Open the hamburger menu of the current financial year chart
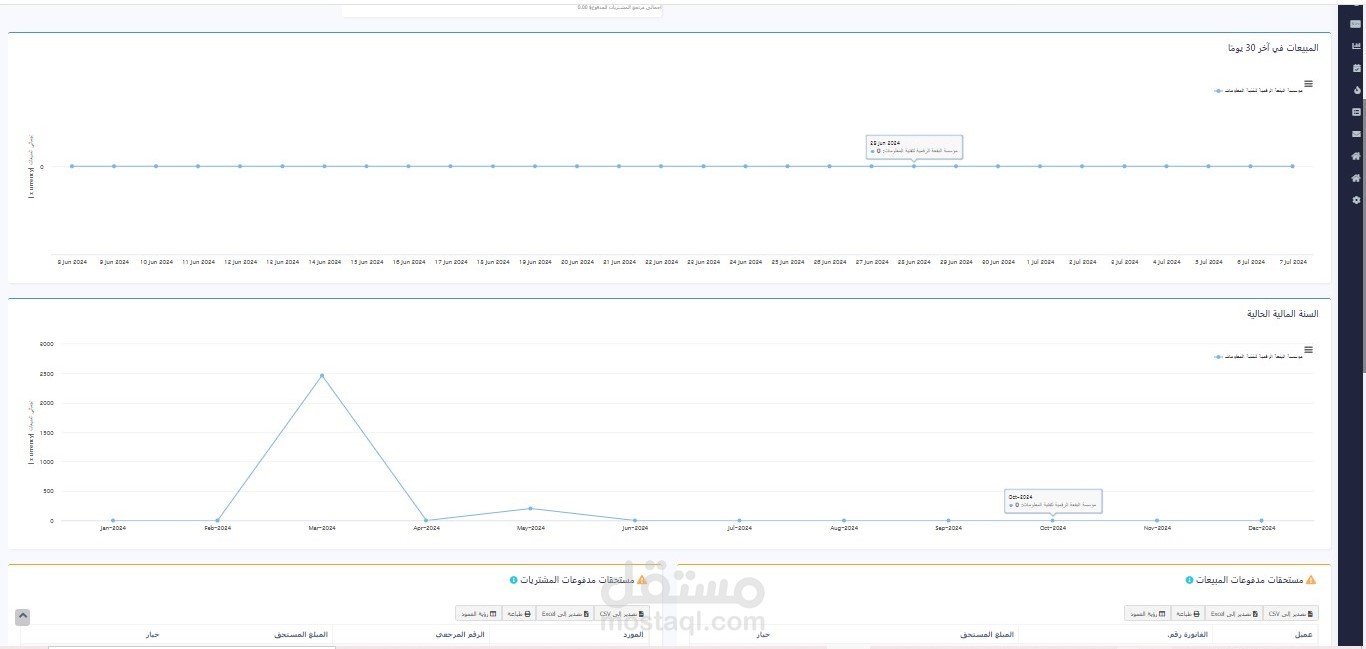Screen dimensions: 1366x649 pos(1308,350)
